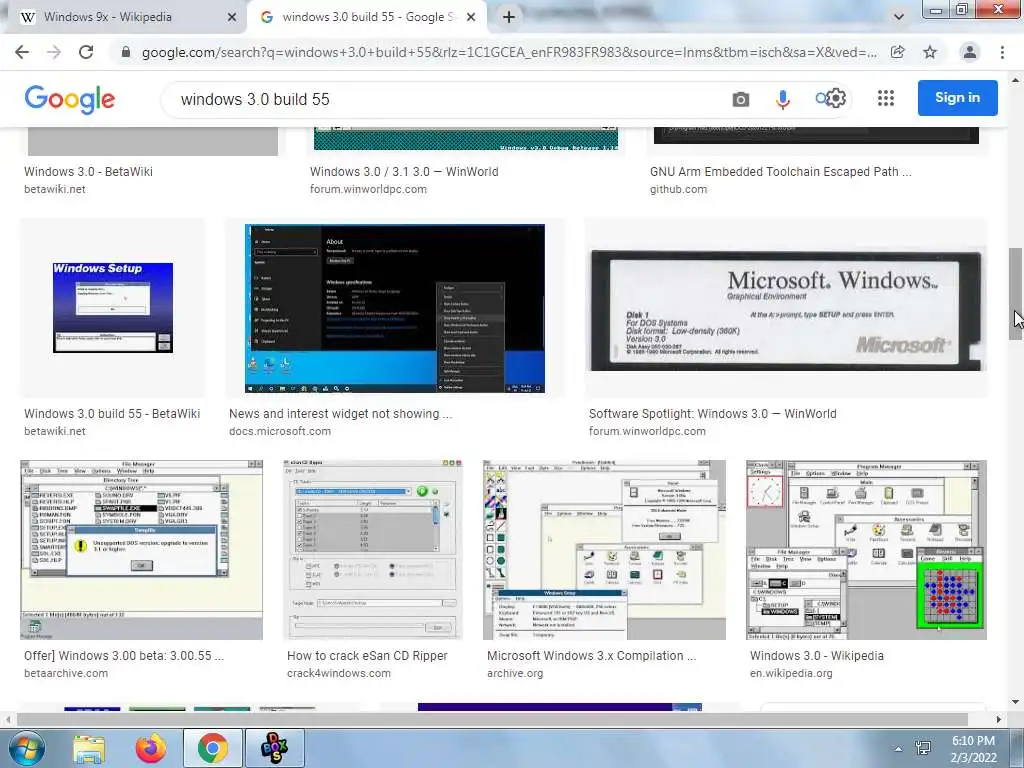Viewport: 1024px width, 768px height.
Task: Expand the tab search dropdown arrow
Action: [x=899, y=18]
